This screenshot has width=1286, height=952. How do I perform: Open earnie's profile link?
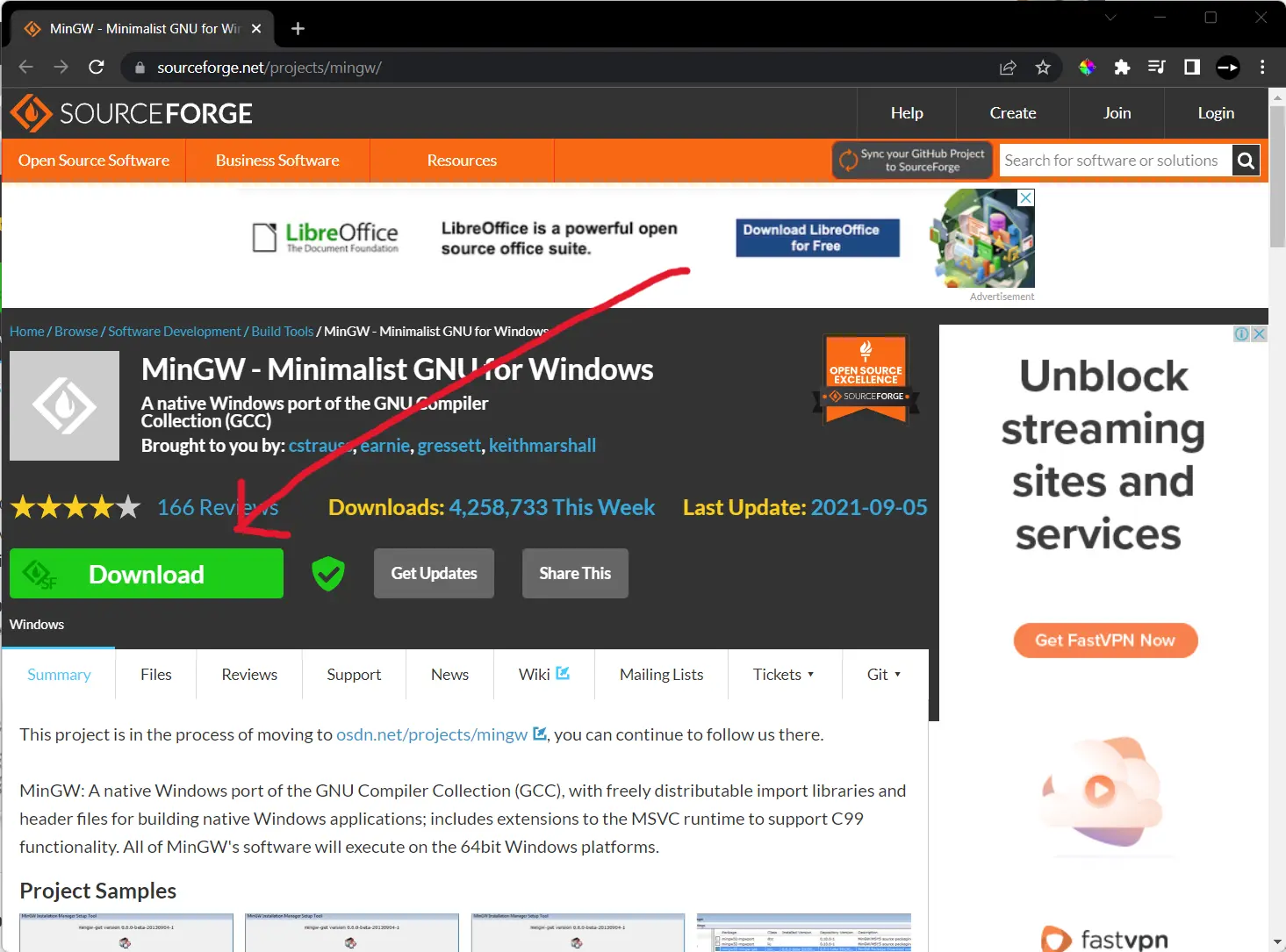tap(384, 446)
